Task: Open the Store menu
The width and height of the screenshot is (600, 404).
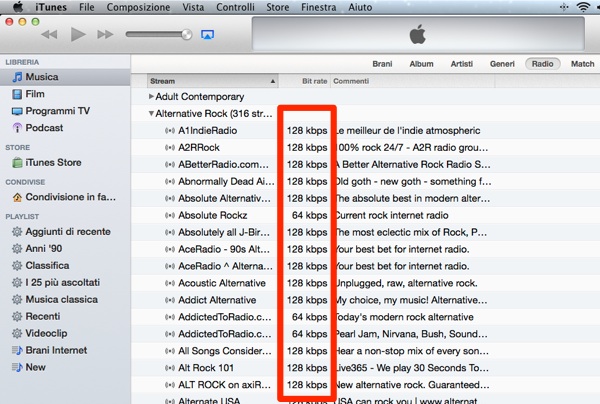Action: tap(278, 7)
